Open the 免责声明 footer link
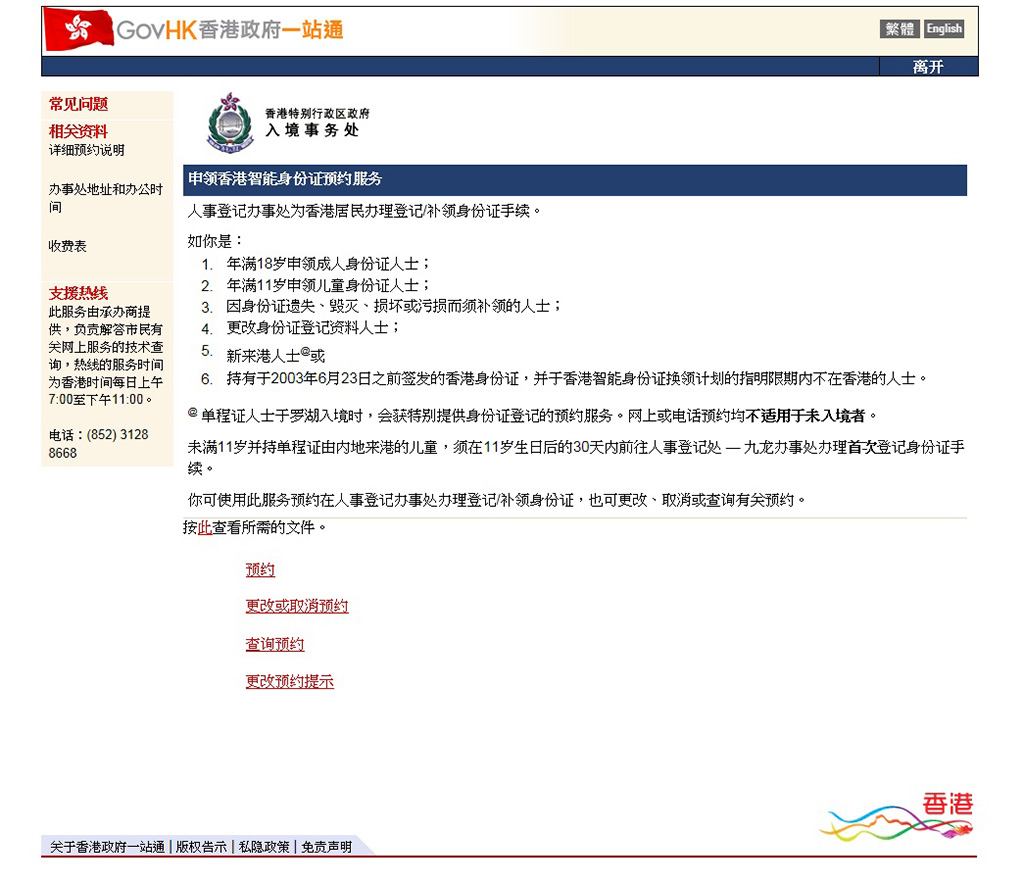 point(327,847)
